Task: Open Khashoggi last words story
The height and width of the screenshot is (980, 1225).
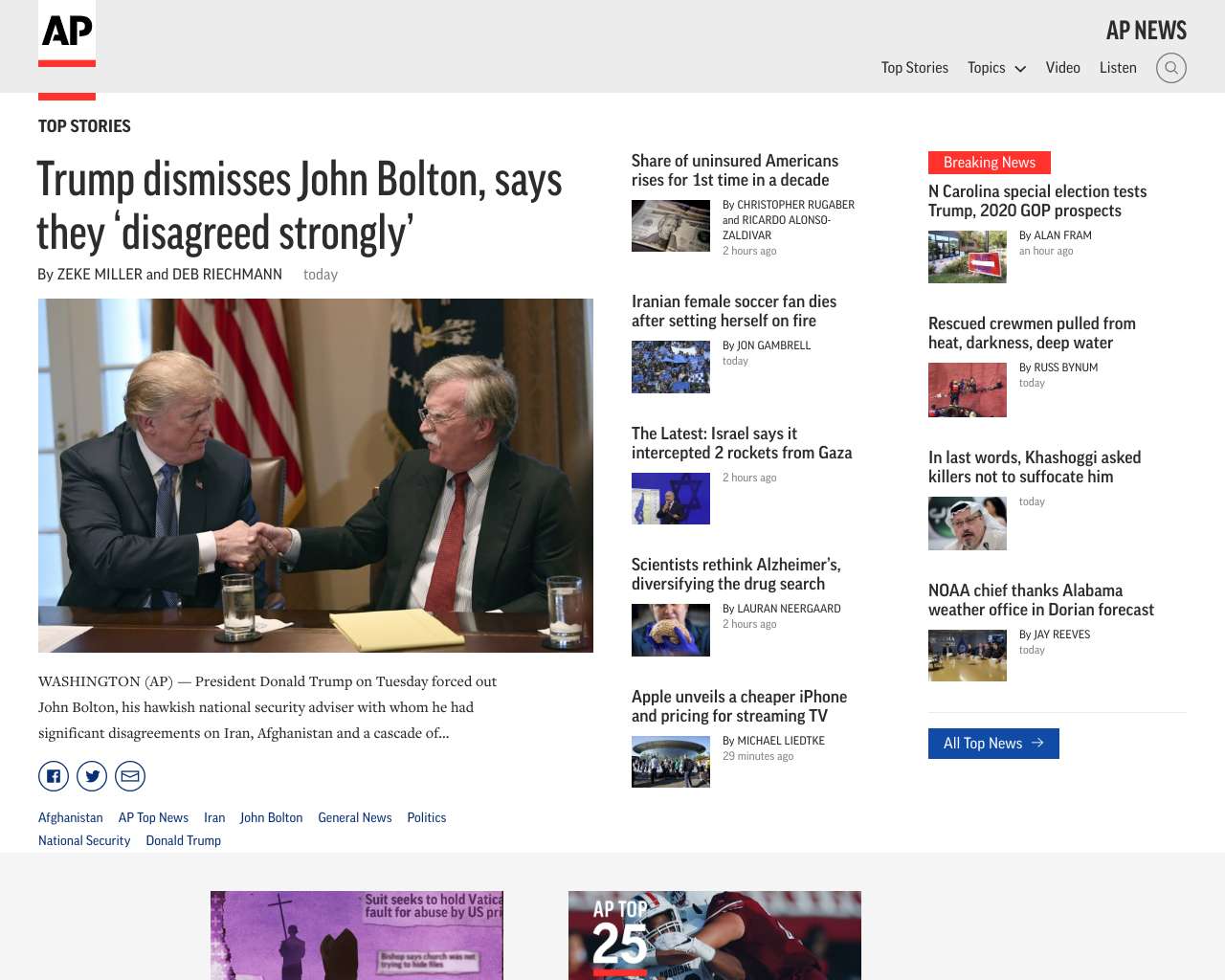Action: coord(1035,467)
